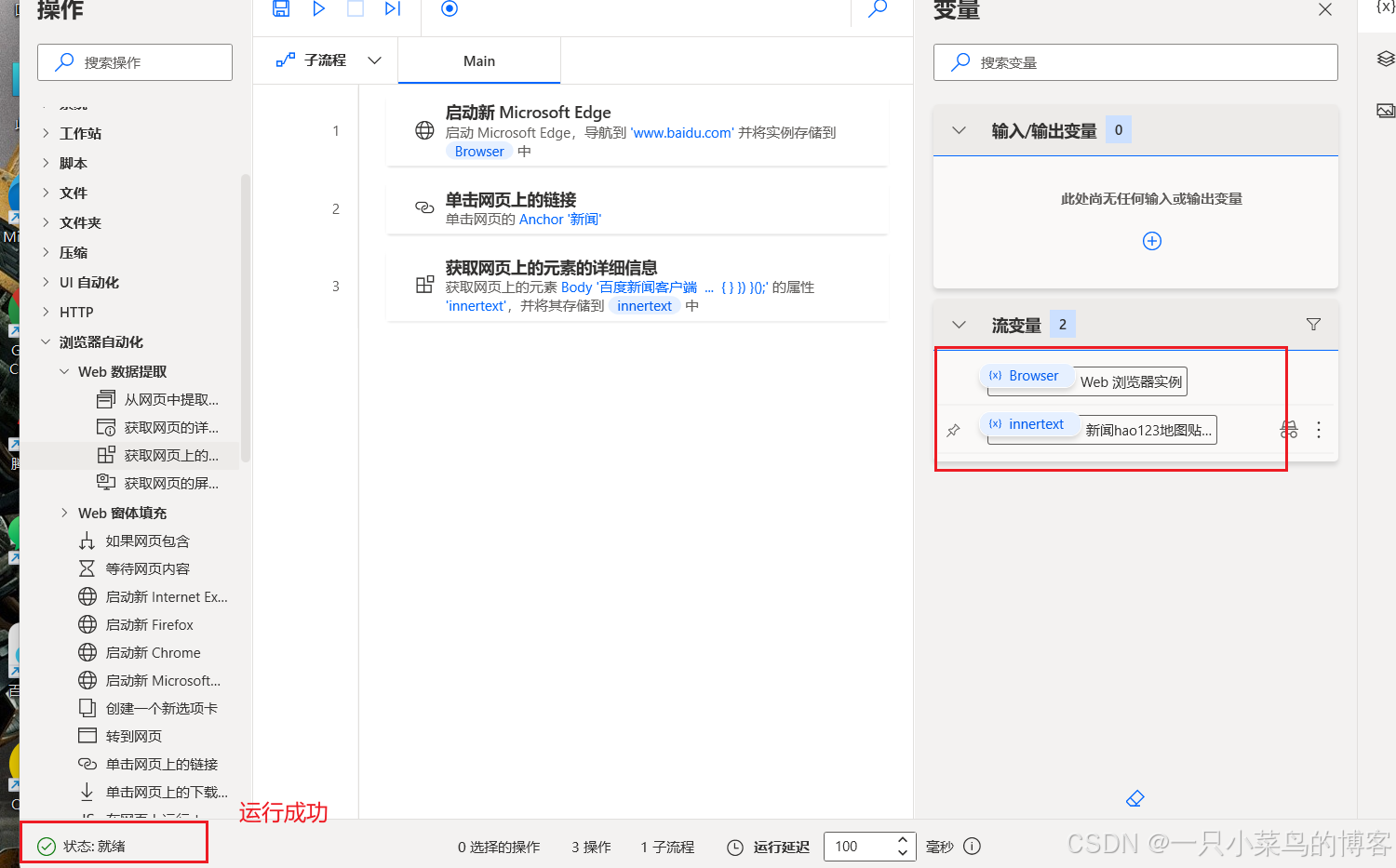The height and width of the screenshot is (868, 1396).
Task: Decrease run delay stepper down arrow
Action: click(x=902, y=852)
